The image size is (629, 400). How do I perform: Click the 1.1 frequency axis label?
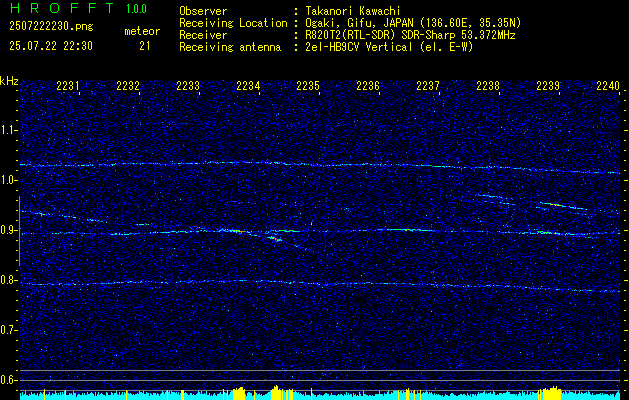coord(9,130)
